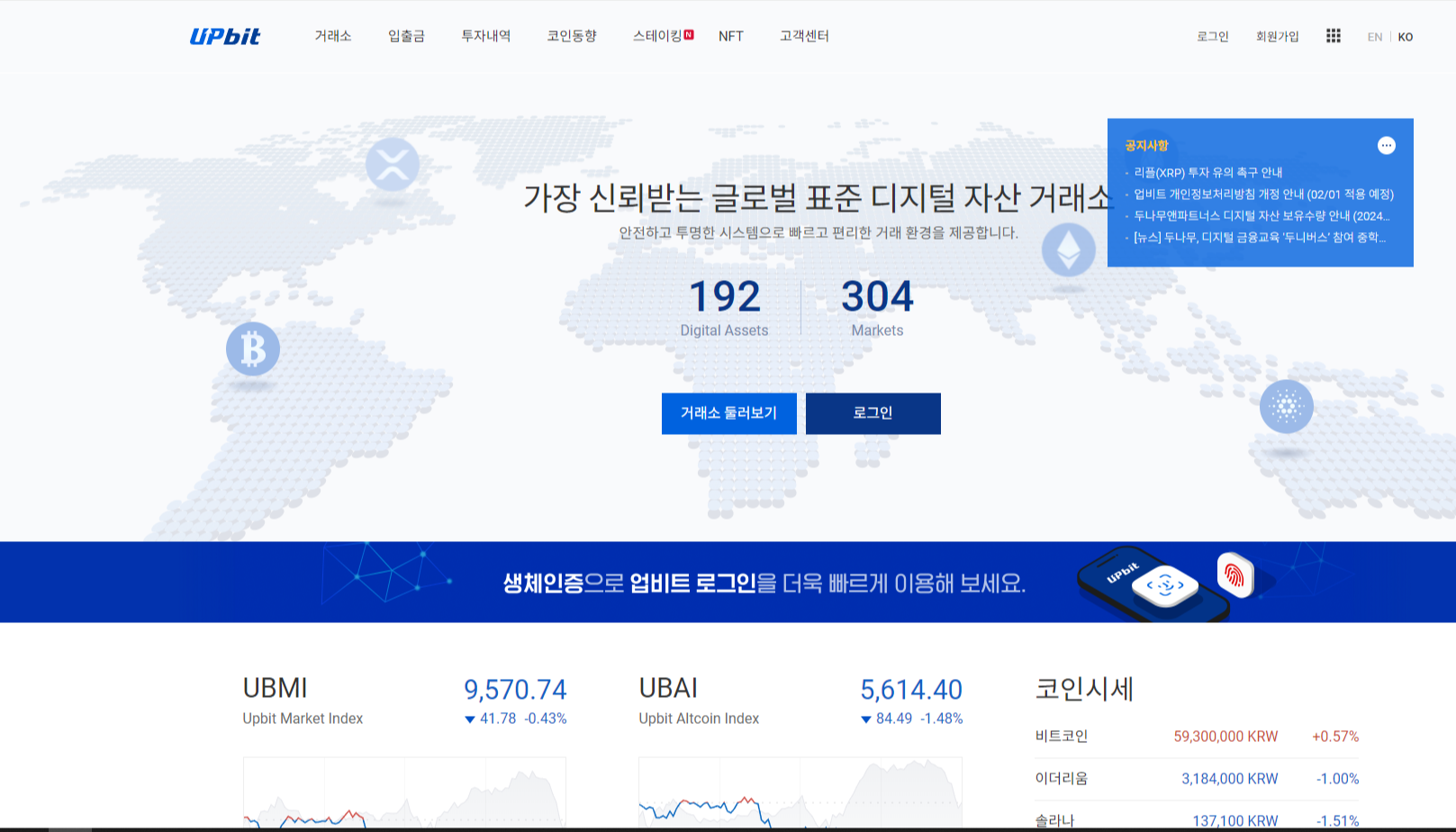Click 로그인 link in header
Image resolution: width=1456 pixels, height=832 pixels.
tap(1213, 37)
